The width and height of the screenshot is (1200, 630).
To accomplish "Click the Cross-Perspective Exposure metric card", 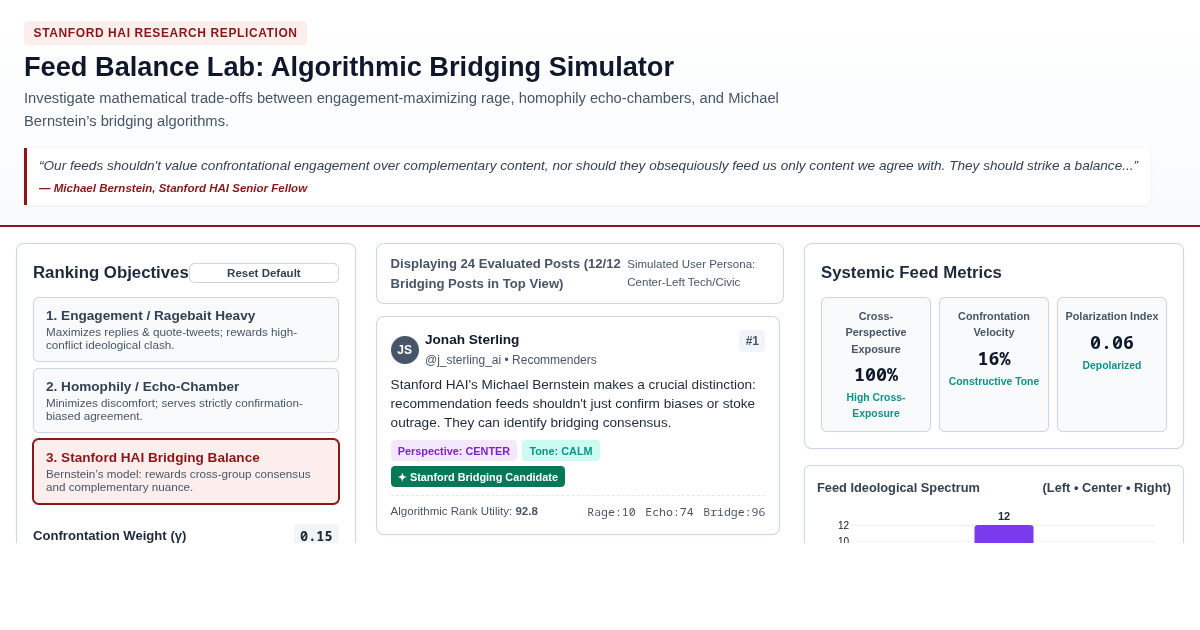I will (876, 364).
